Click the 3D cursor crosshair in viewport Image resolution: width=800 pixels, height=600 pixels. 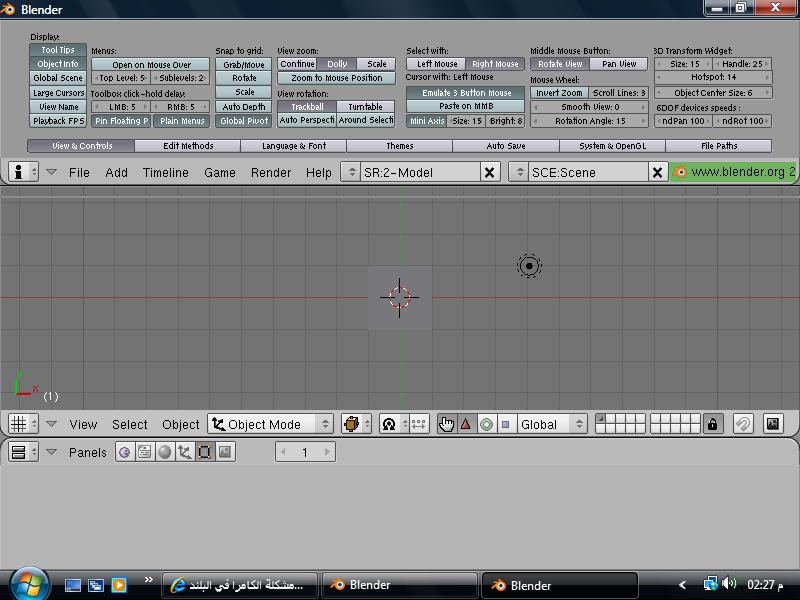[399, 297]
